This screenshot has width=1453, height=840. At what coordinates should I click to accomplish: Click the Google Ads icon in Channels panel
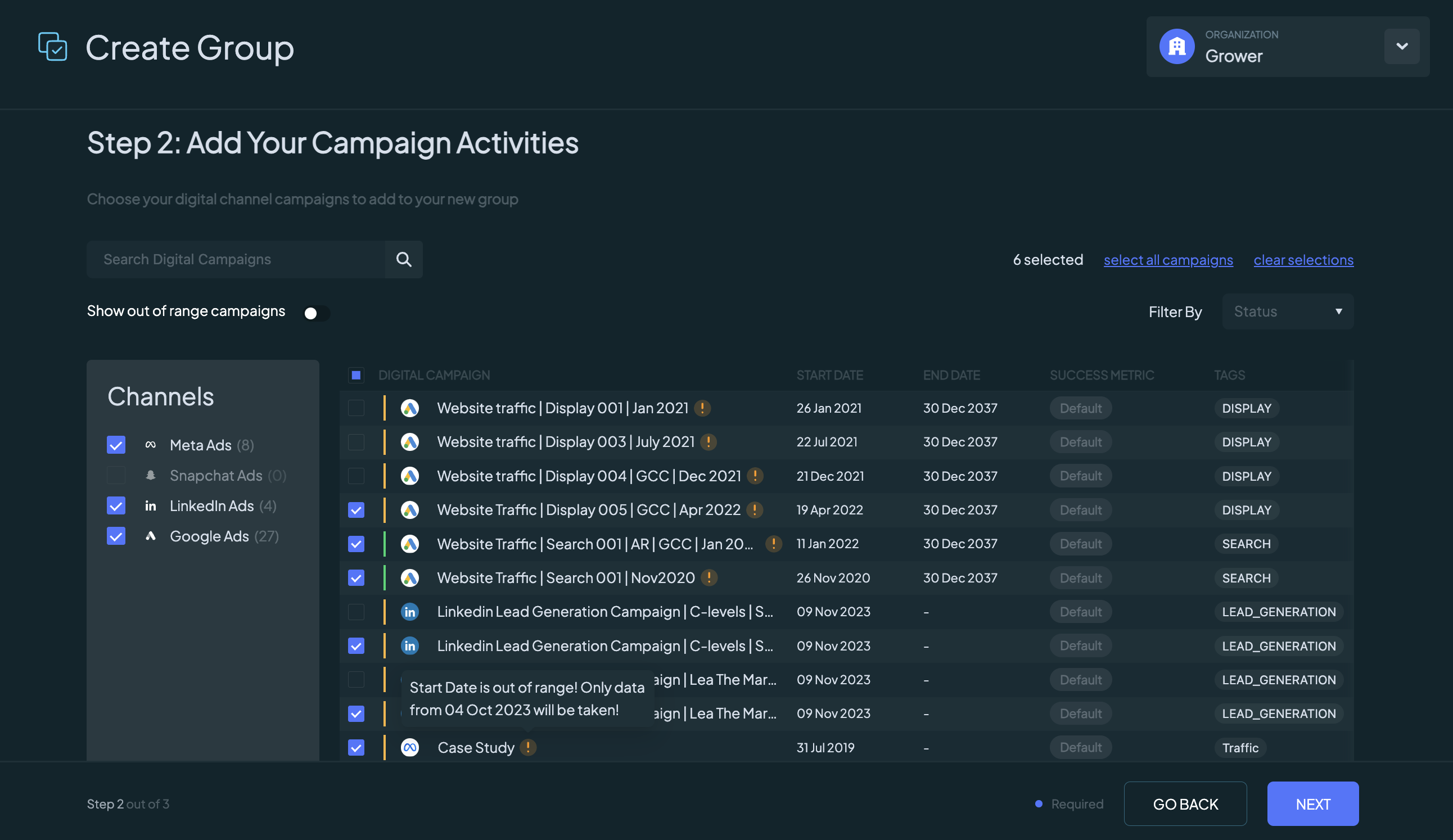pos(151,536)
